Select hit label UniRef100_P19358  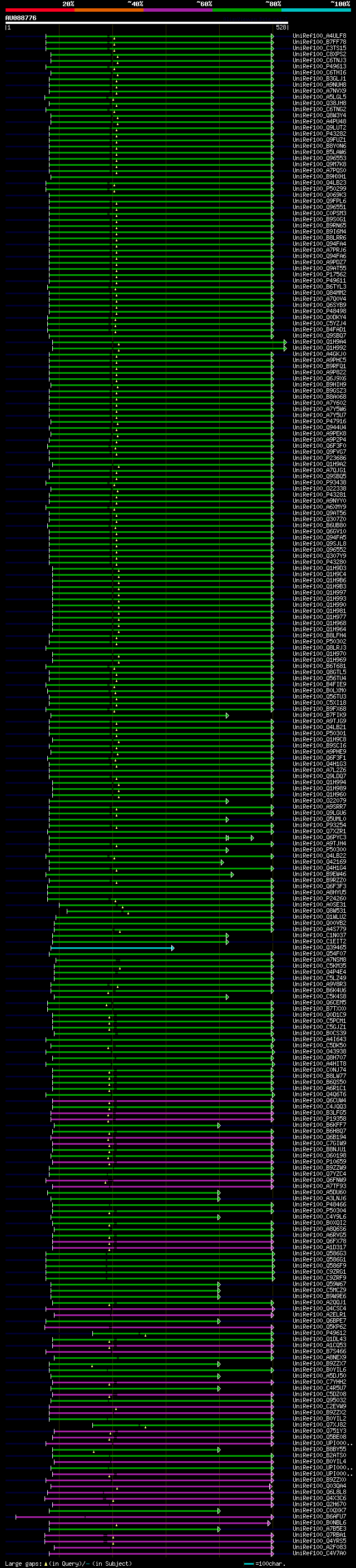pos(319,1119)
